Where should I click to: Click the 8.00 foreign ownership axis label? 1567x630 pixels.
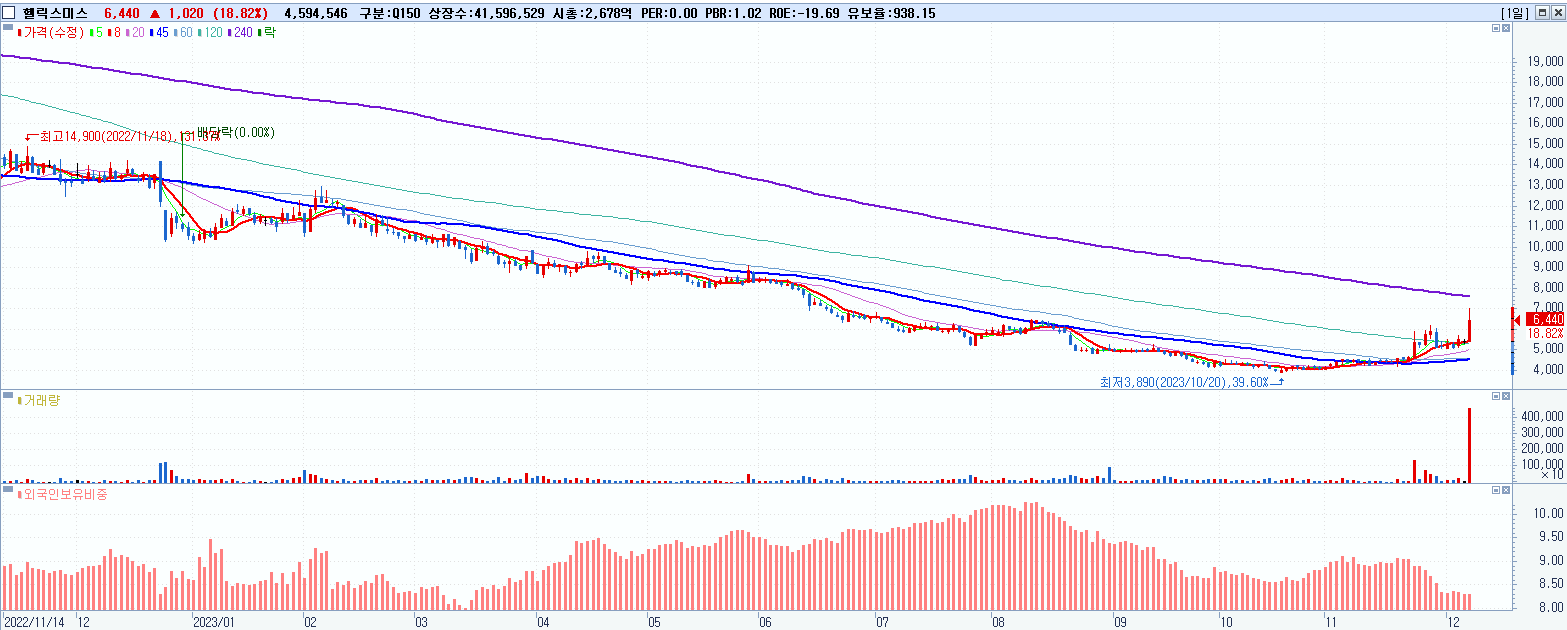click(1551, 607)
